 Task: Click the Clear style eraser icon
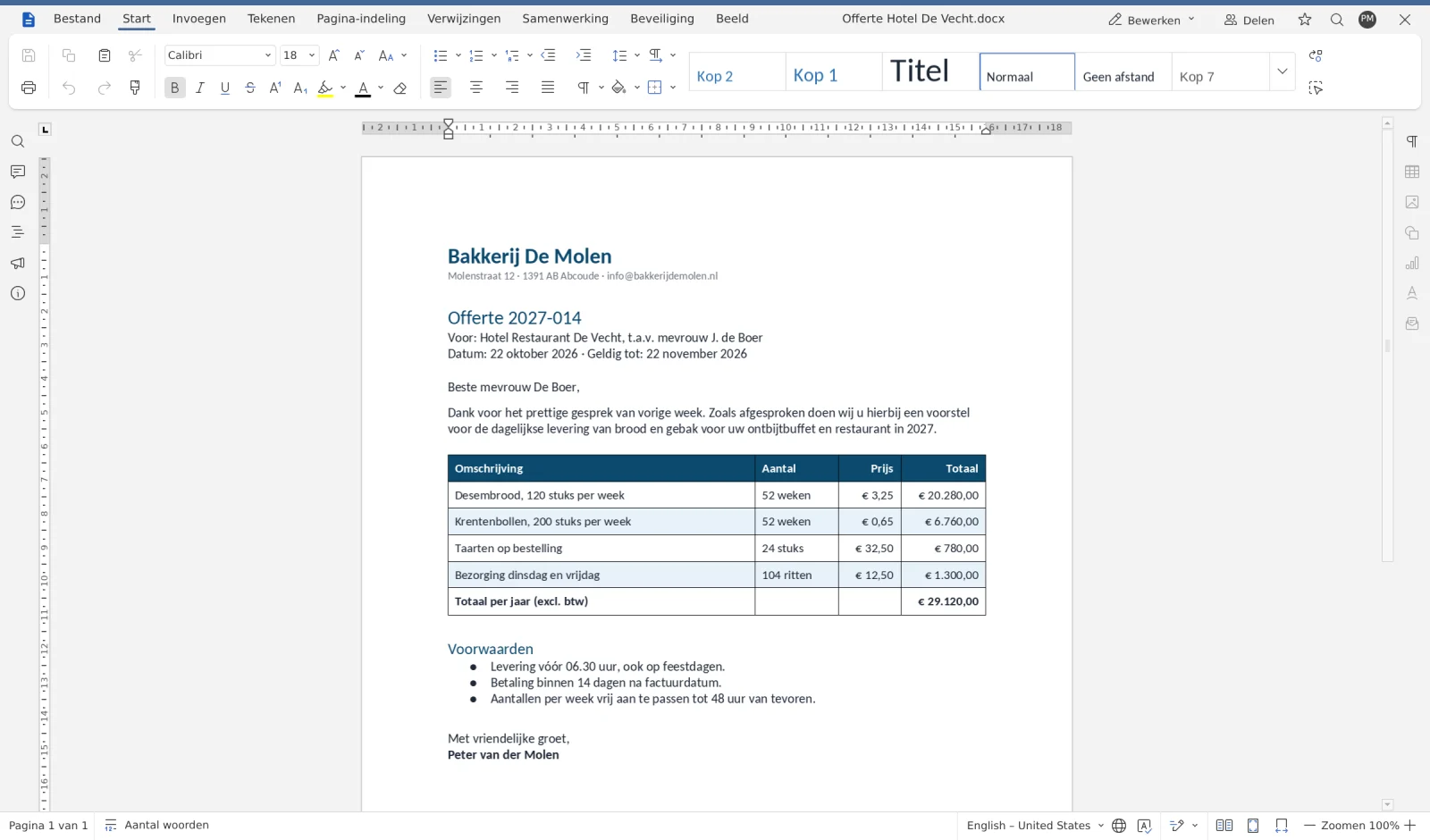[x=400, y=88]
